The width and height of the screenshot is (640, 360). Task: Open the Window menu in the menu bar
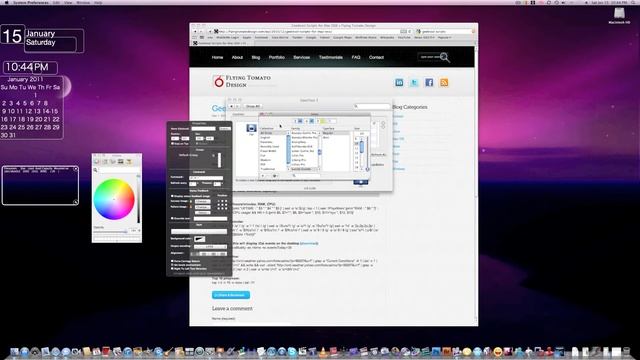click(x=83, y=2)
